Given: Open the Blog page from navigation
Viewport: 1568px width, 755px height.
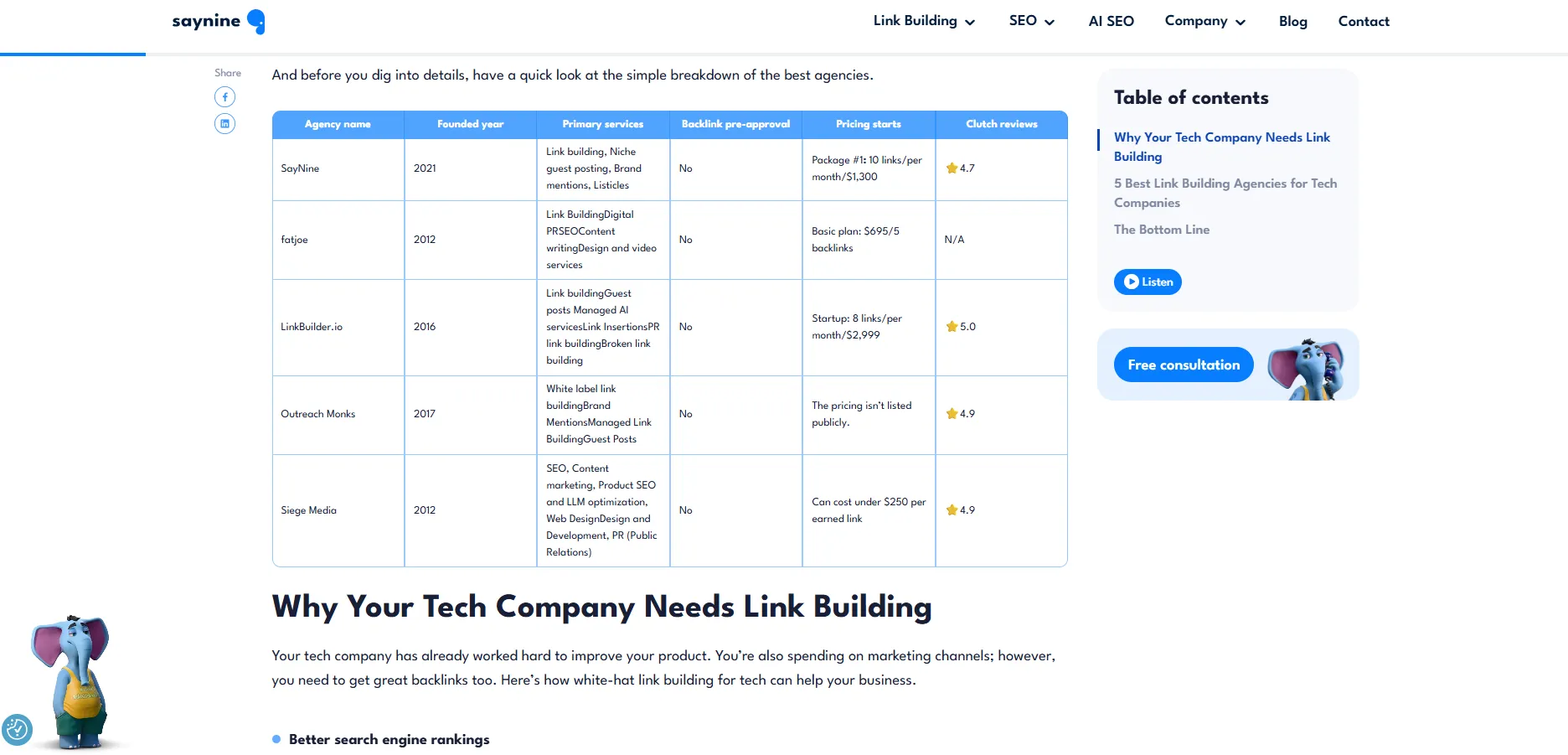Looking at the screenshot, I should 1292,21.
